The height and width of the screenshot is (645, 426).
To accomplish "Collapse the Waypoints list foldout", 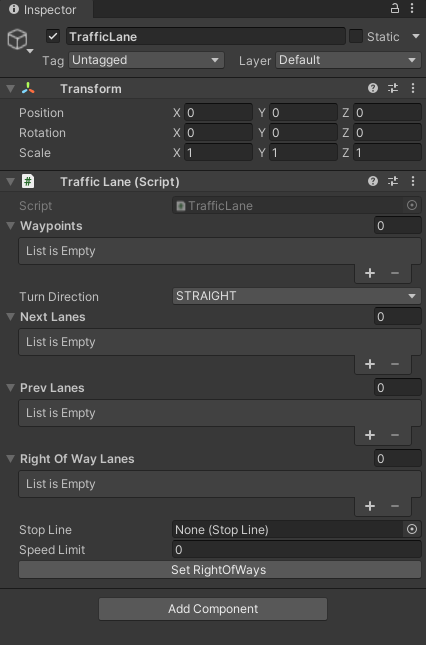I will 11,225.
